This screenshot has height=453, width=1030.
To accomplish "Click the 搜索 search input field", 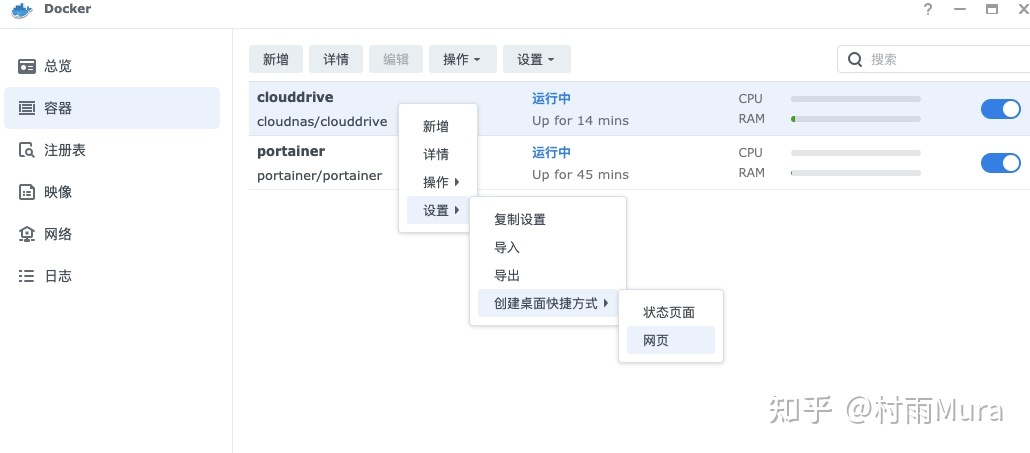I will [x=940, y=59].
